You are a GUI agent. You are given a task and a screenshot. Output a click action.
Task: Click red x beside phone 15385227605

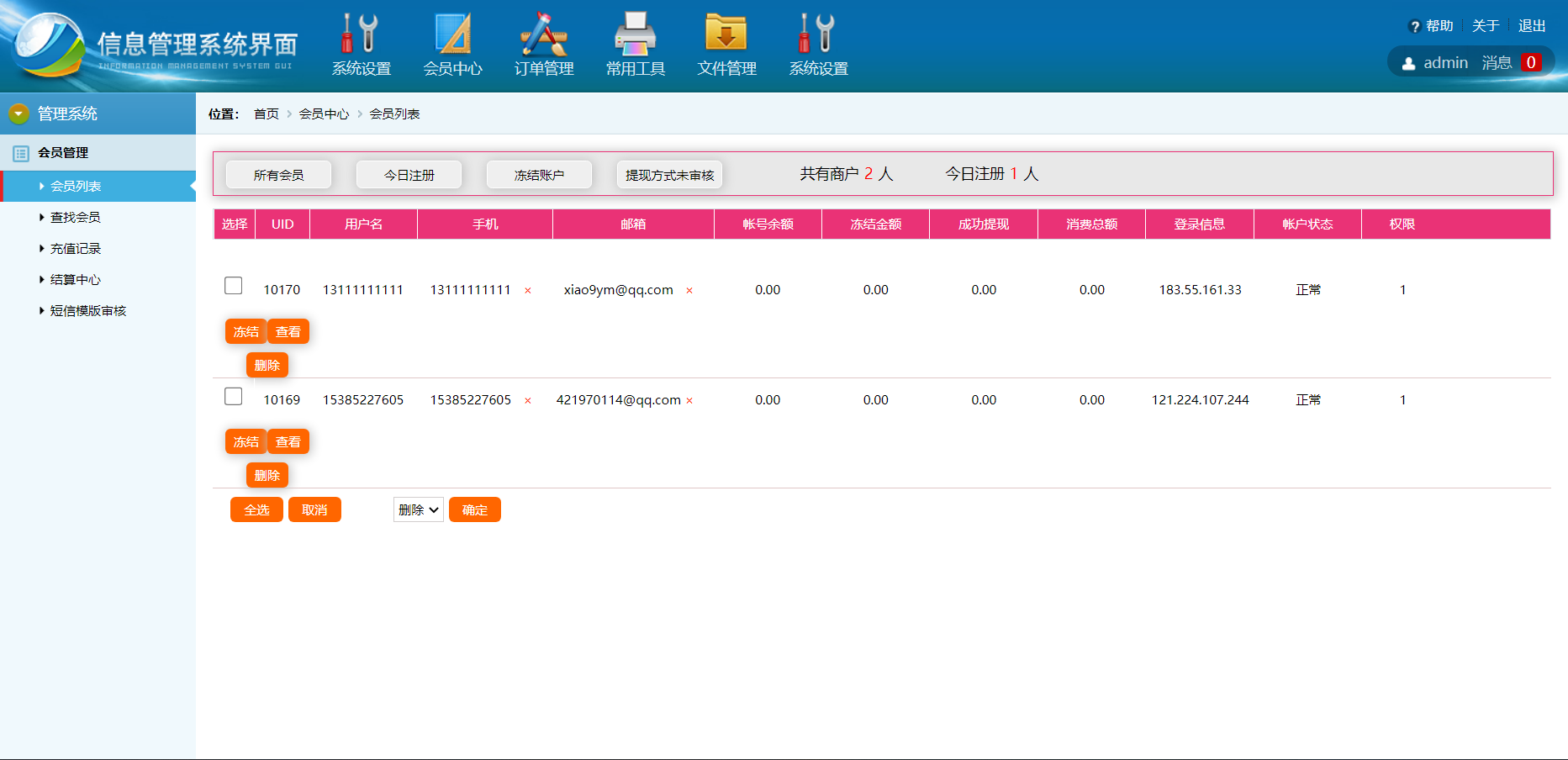(x=528, y=401)
